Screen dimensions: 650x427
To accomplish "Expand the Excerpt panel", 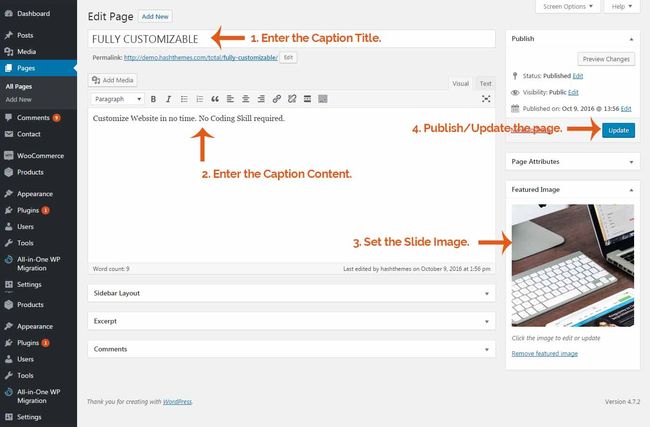I will pos(291,321).
